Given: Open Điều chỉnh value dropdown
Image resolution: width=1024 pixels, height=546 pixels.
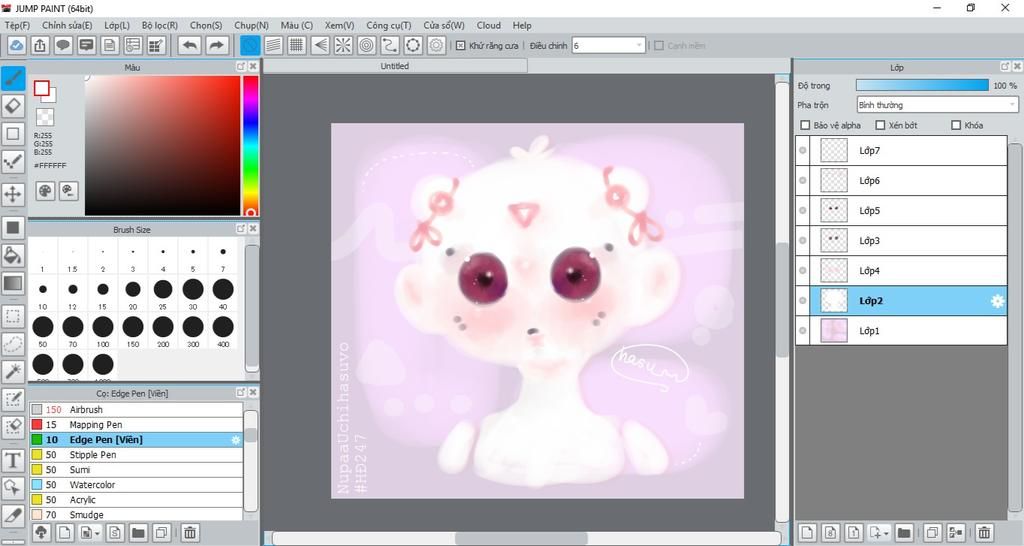Looking at the screenshot, I should (x=609, y=46).
